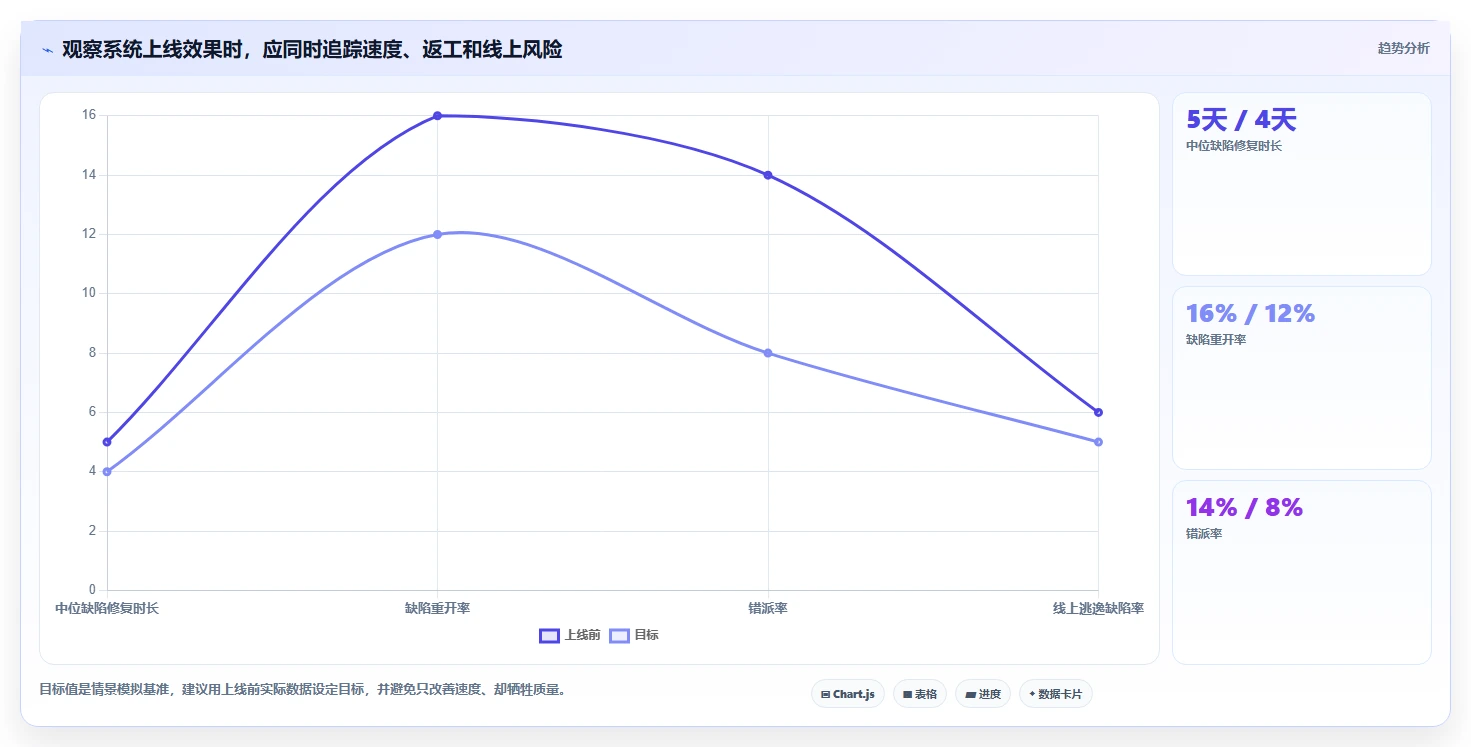The image size is (1471, 747).
Task: Click the 目标 point at 中位缺陷修复时长 (4)
Action: coord(107,471)
